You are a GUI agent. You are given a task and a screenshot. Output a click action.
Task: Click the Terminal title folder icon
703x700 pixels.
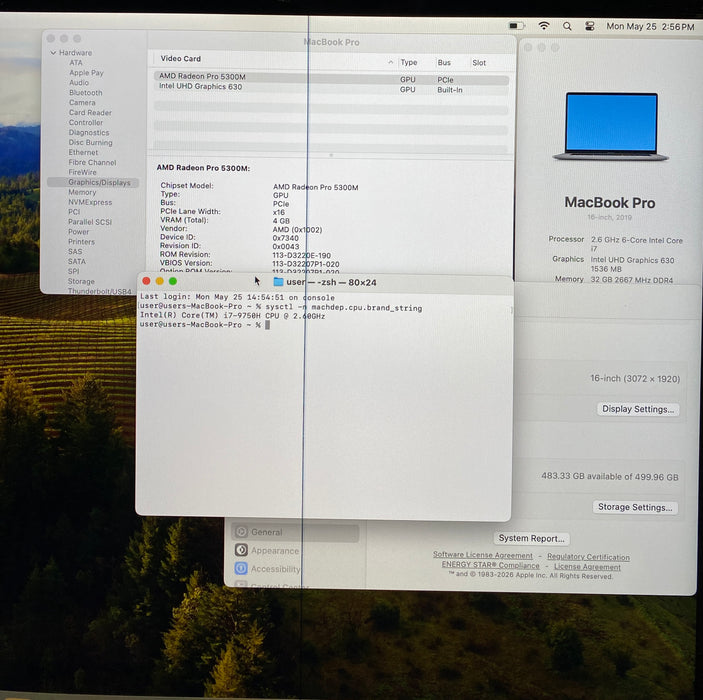coord(278,282)
